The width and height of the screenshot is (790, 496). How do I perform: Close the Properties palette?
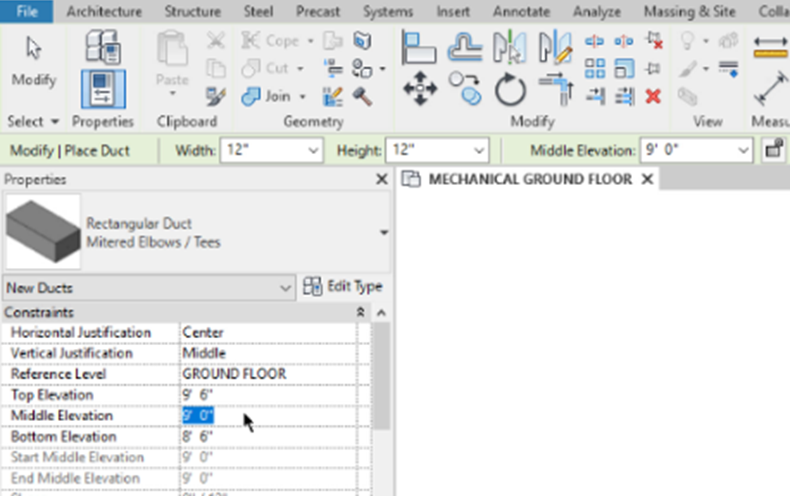[x=382, y=179]
